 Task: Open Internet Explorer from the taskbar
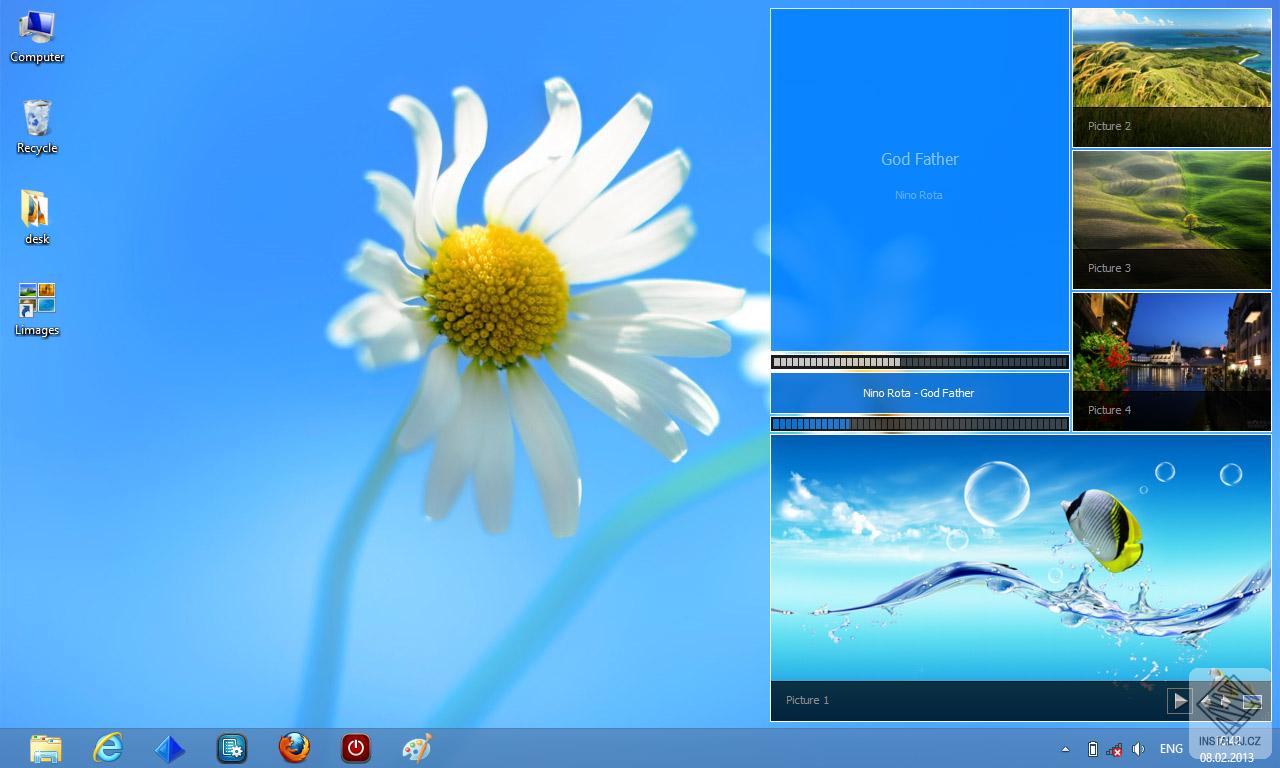(108, 748)
